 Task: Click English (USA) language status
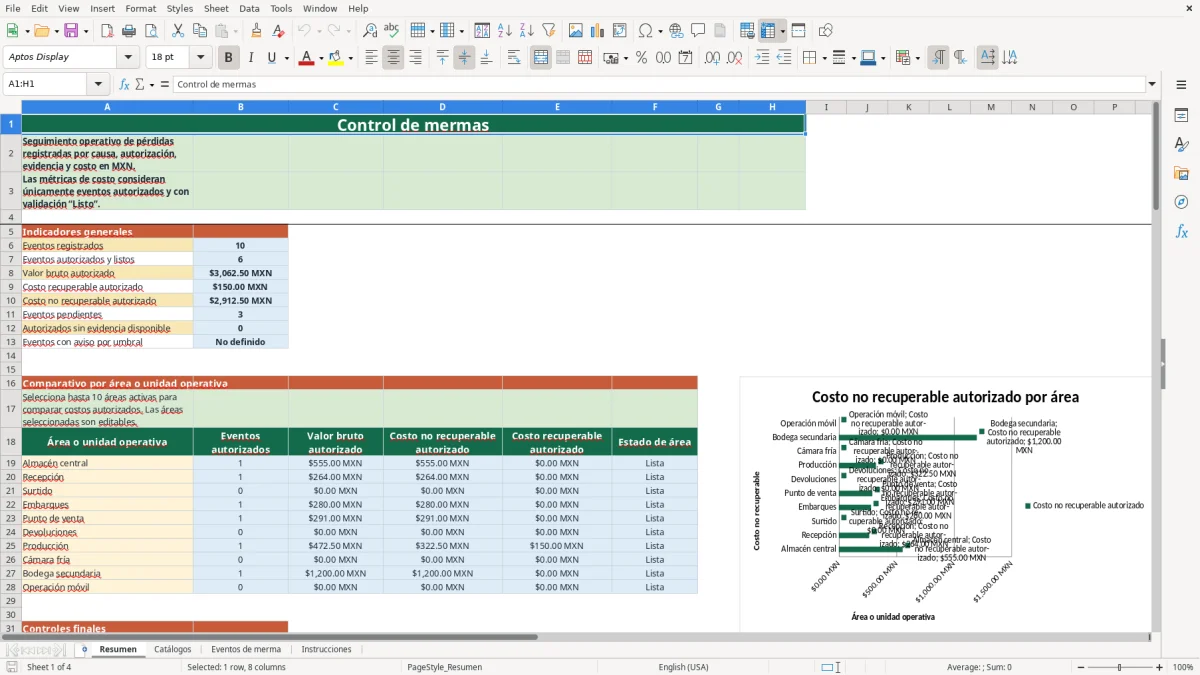point(683,667)
